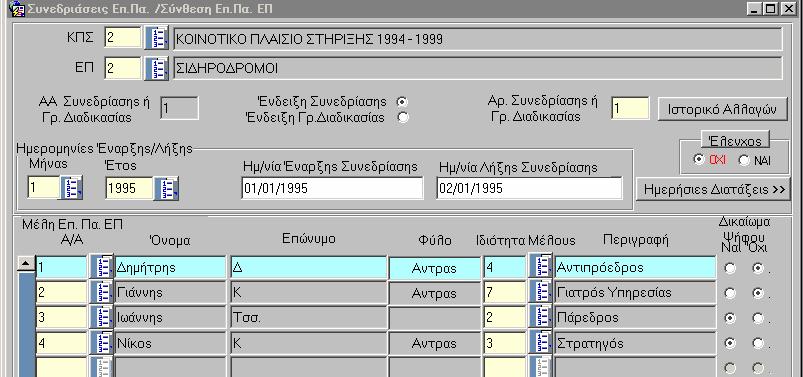The image size is (803, 377).
Task: Click the description cell Πάρεδρος
Action: (x=635, y=317)
